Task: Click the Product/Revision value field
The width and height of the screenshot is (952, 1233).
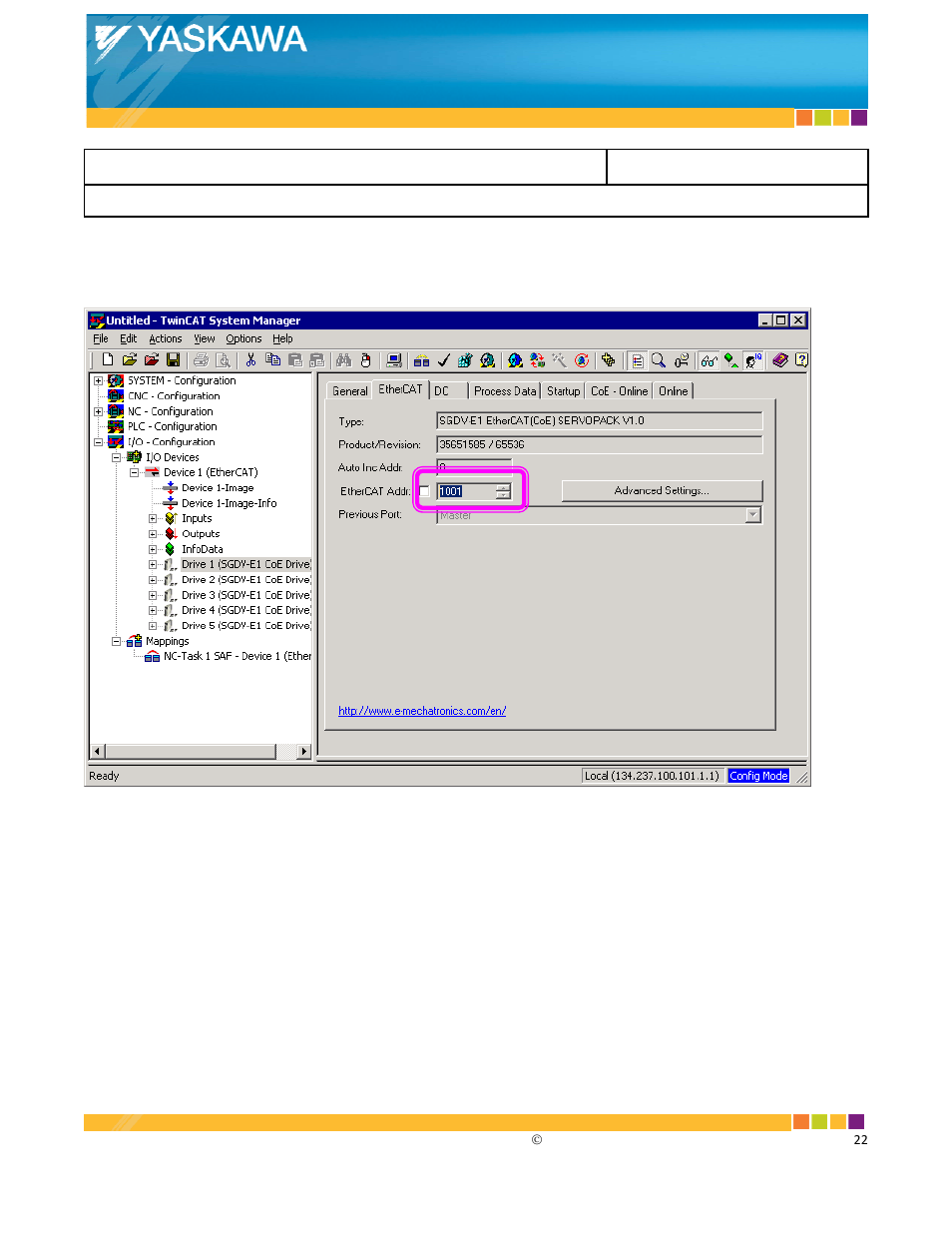Action: click(x=600, y=444)
